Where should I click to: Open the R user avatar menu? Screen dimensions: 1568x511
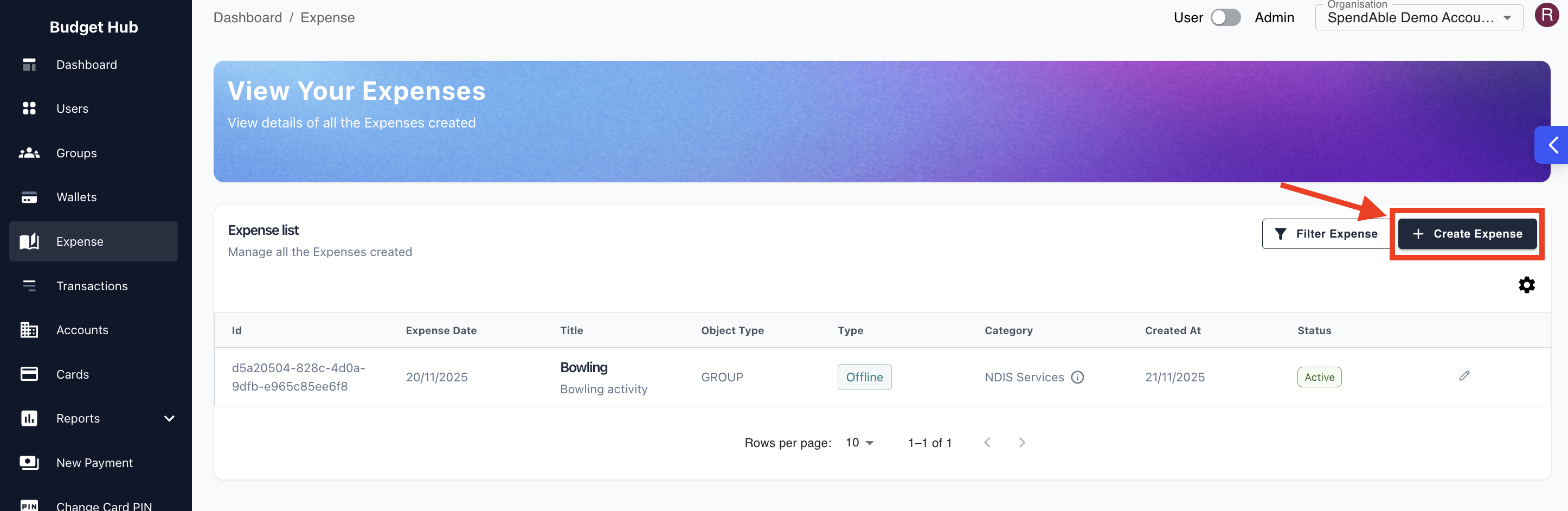[1546, 16]
